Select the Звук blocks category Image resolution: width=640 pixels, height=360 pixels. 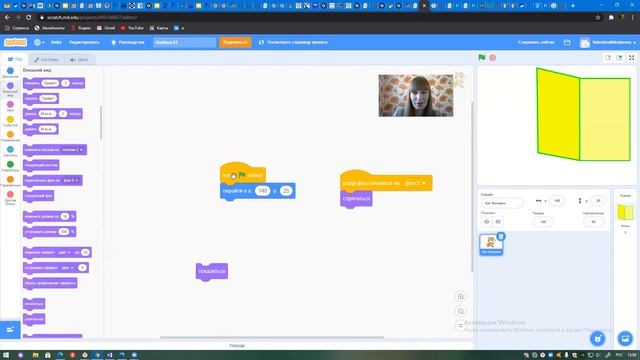[x=10, y=107]
